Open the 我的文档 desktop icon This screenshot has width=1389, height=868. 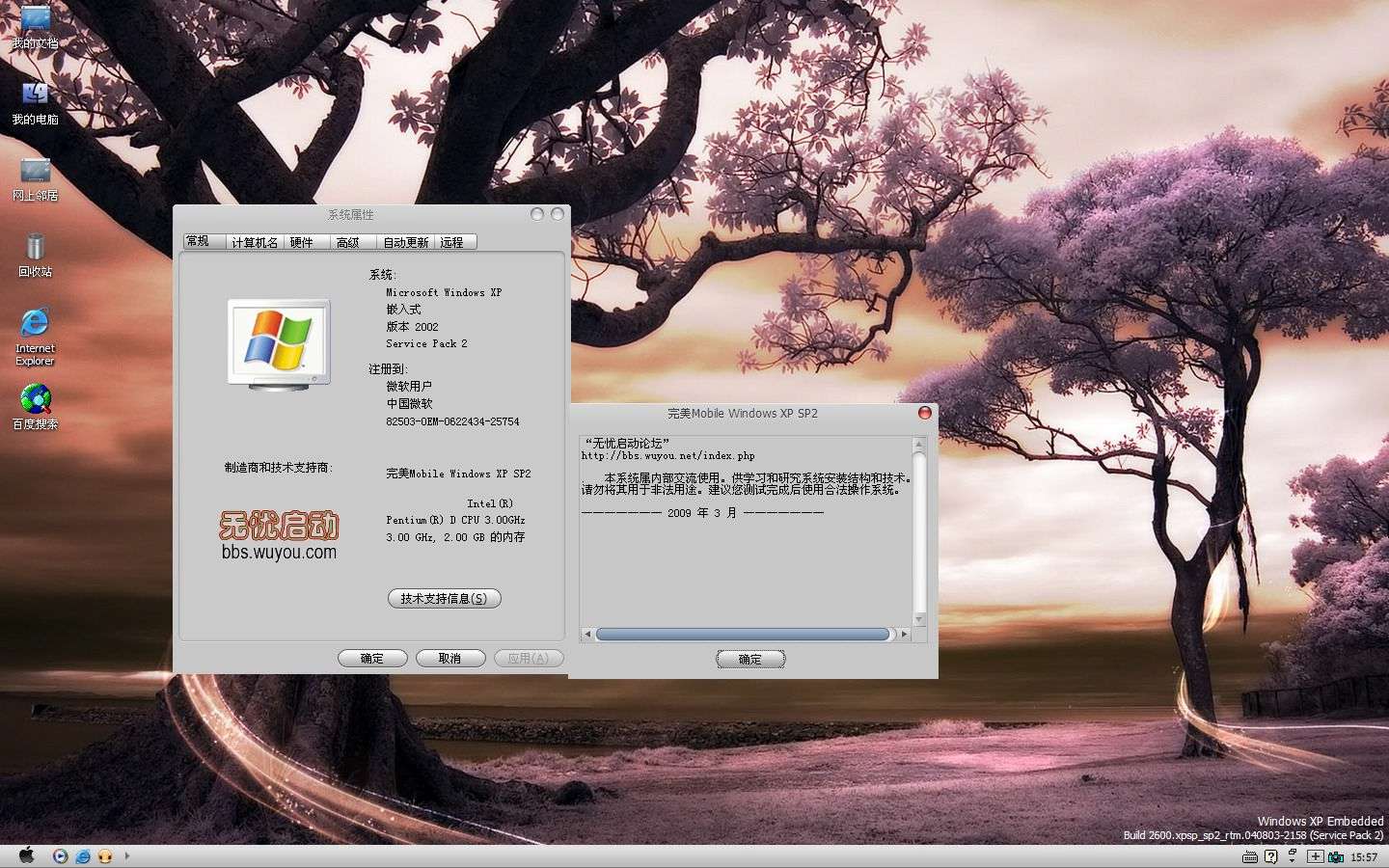point(35,26)
